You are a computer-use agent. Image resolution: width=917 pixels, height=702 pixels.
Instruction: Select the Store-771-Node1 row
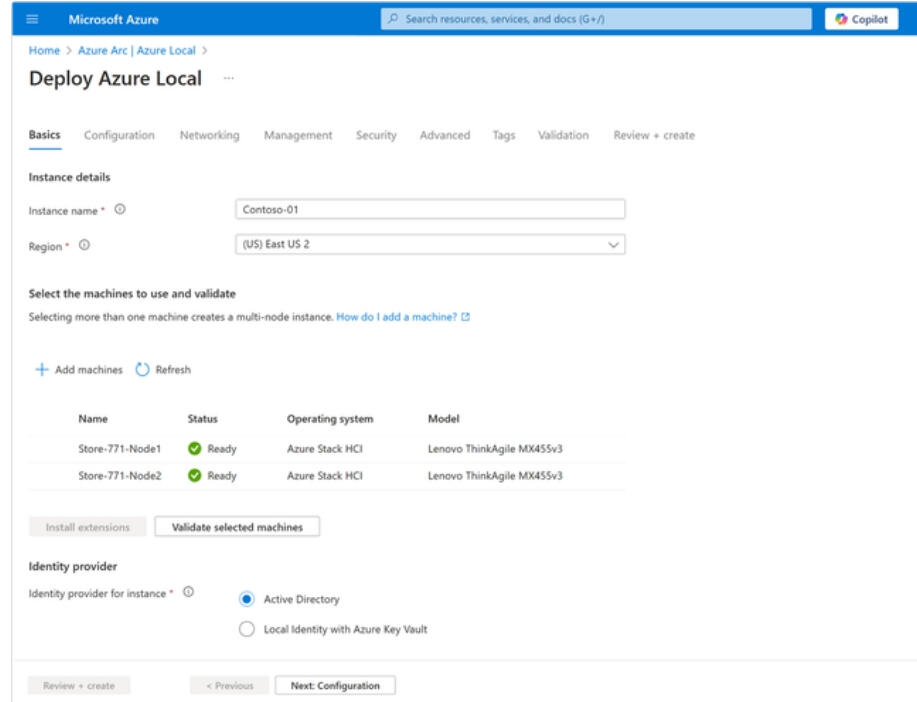pos(327,449)
